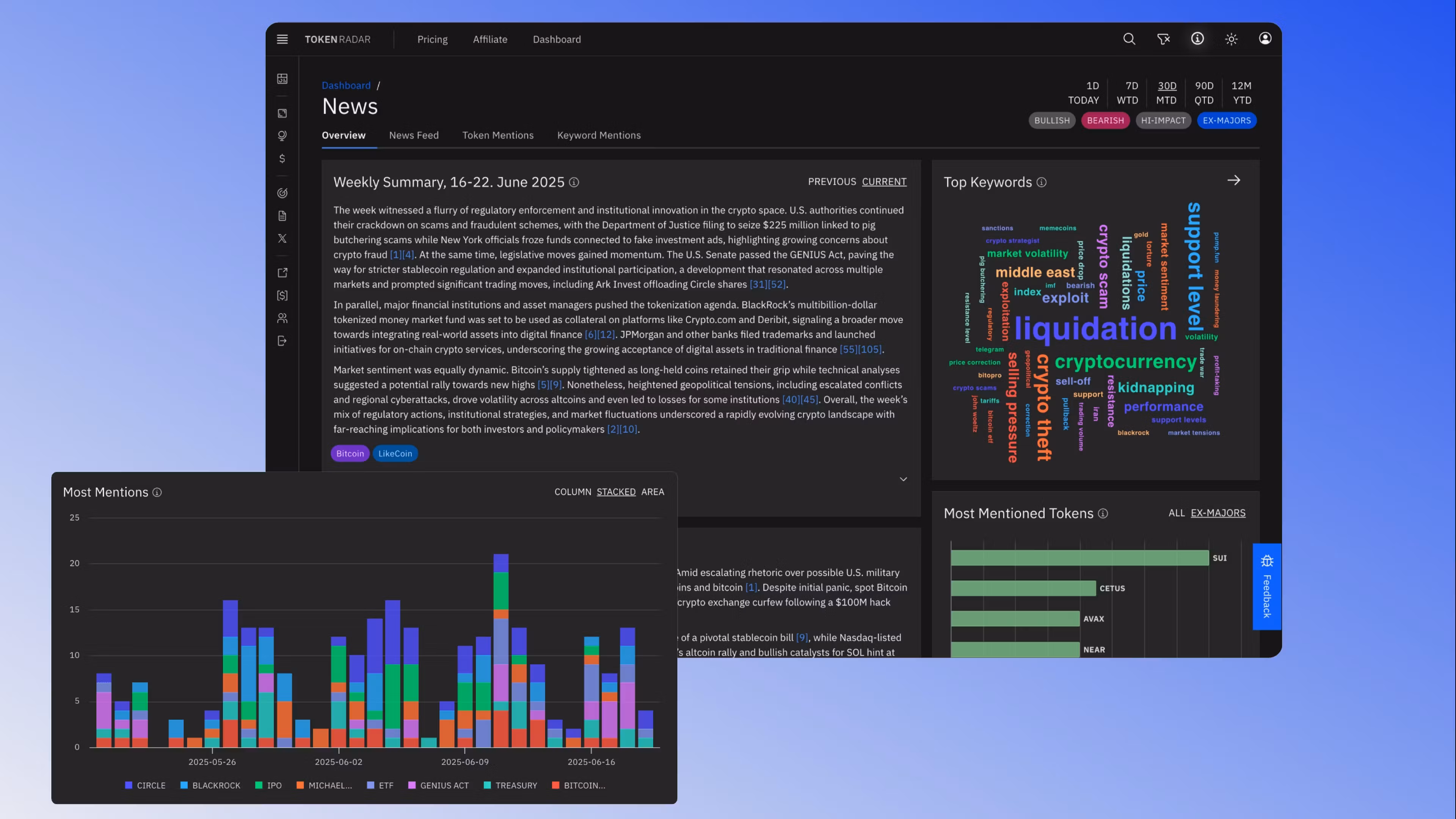Click the info icon in the top bar
This screenshot has width=1456, height=819.
1197,38
